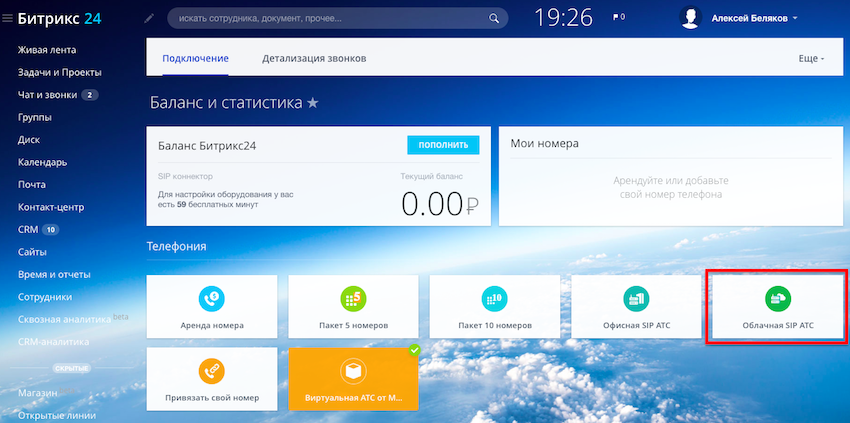Image resolution: width=850 pixels, height=423 pixels.
Task: Click the Баланс и статистика page title
Action: (226, 103)
